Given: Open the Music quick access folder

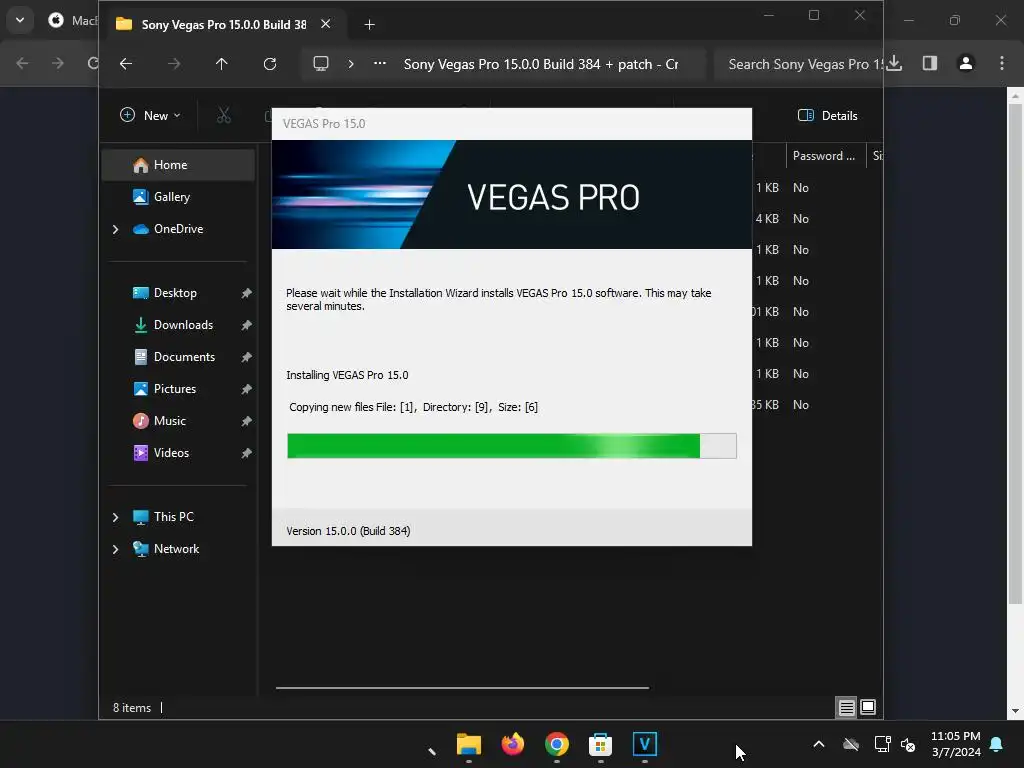Looking at the screenshot, I should coord(170,421).
